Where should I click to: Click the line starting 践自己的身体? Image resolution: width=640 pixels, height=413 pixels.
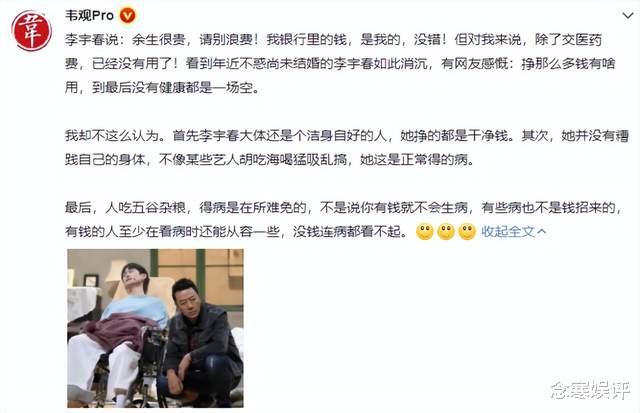[x=271, y=159]
